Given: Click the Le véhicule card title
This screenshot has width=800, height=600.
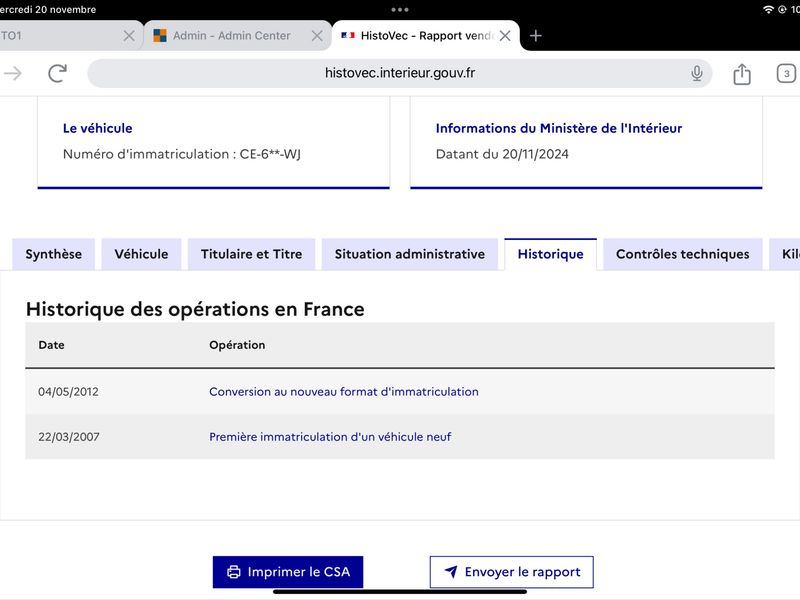Looking at the screenshot, I should coord(97,128).
